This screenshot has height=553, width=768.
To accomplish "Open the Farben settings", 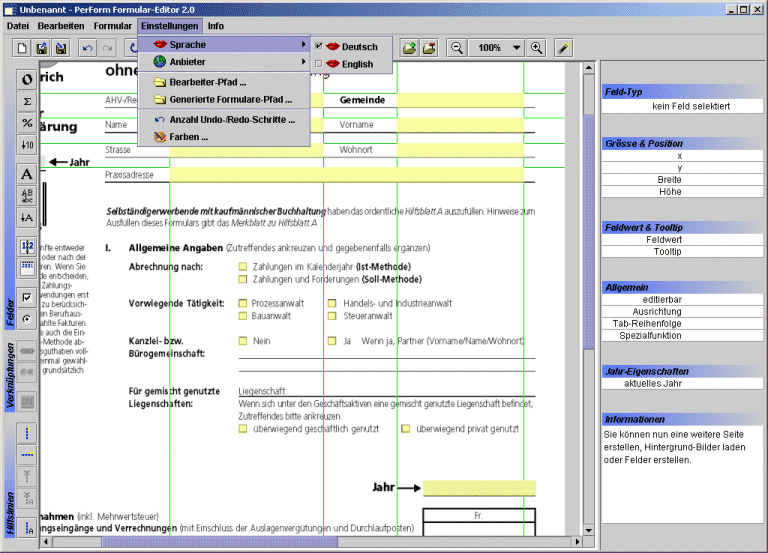I will [x=224, y=137].
